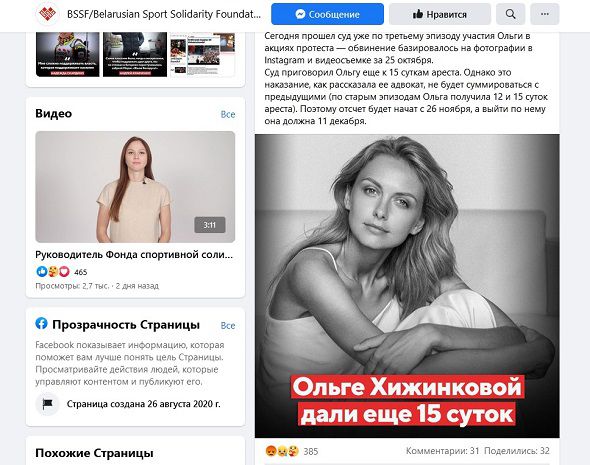This screenshot has width=590, height=465.
Task: Like the page with Нравится button
Action: click(440, 14)
